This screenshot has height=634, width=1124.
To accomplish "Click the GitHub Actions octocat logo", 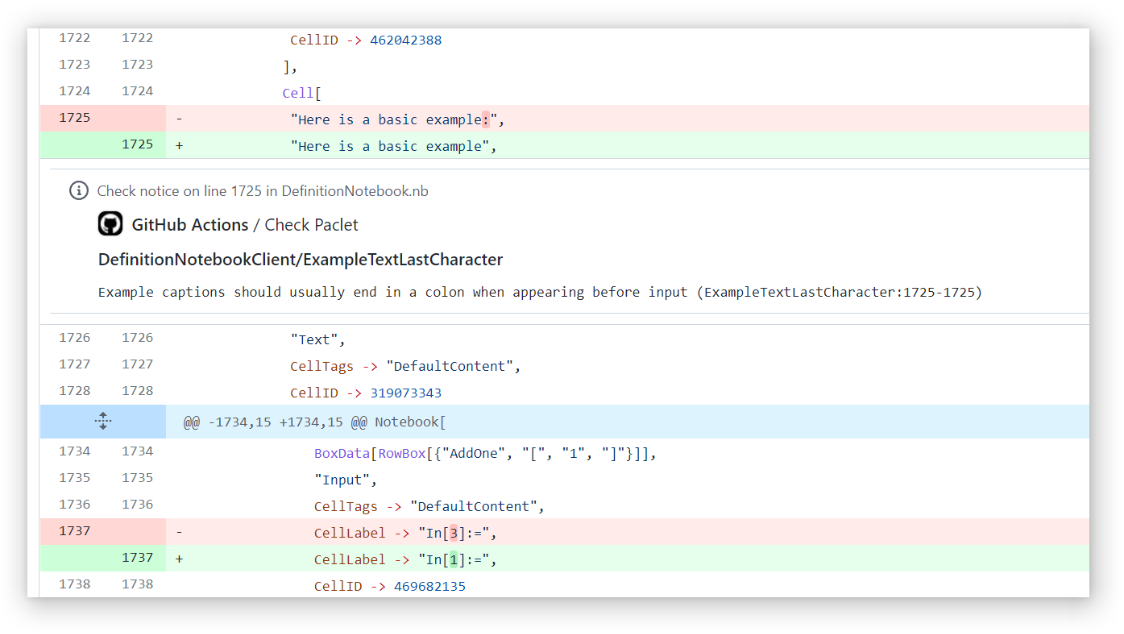I will (x=110, y=224).
